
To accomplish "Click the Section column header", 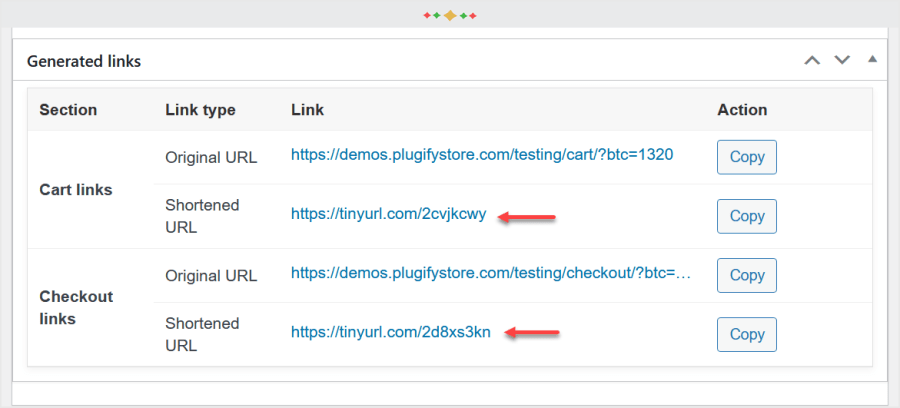I will pos(69,110).
